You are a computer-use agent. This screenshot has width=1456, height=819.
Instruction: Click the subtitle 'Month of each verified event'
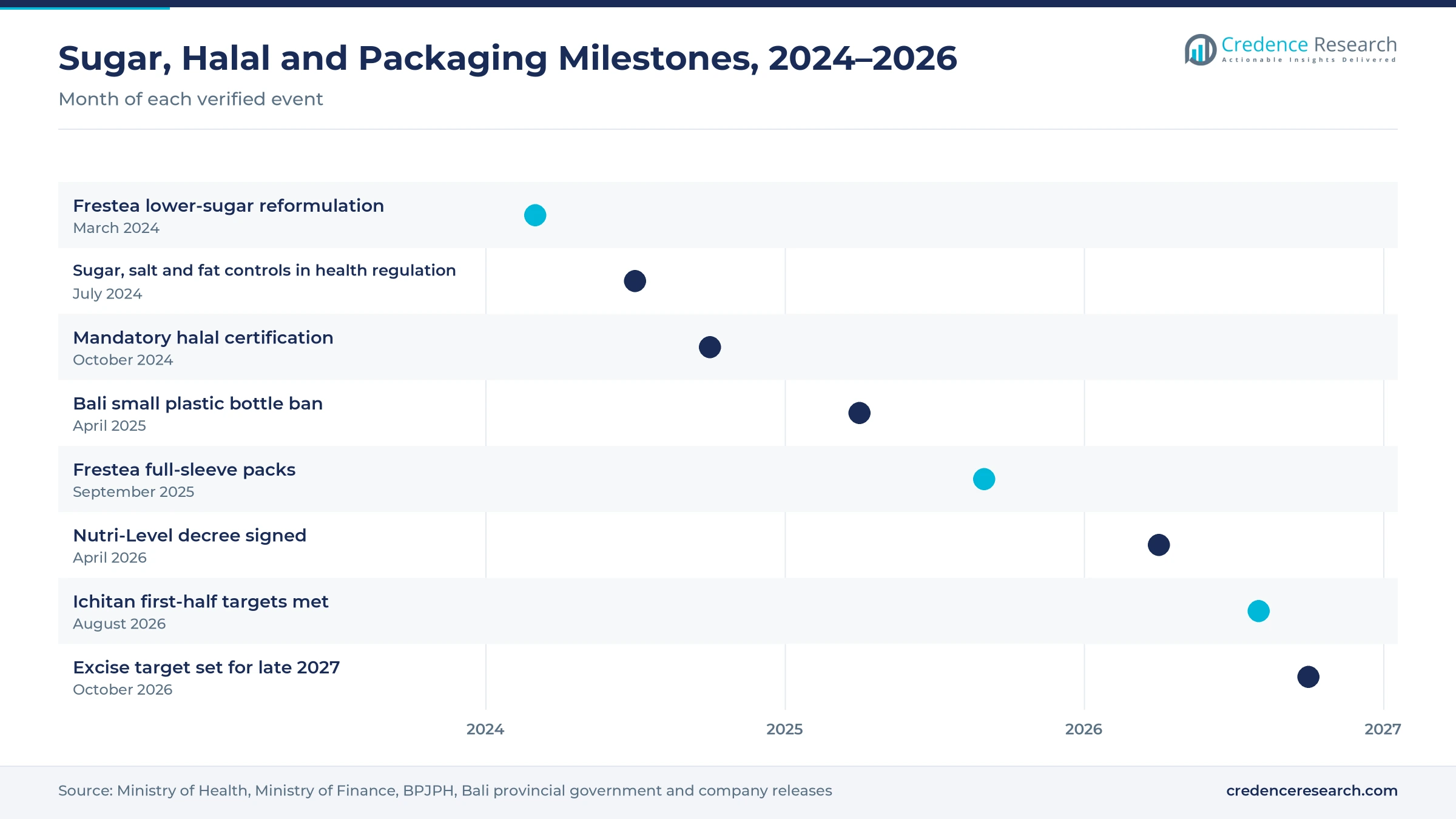190,99
